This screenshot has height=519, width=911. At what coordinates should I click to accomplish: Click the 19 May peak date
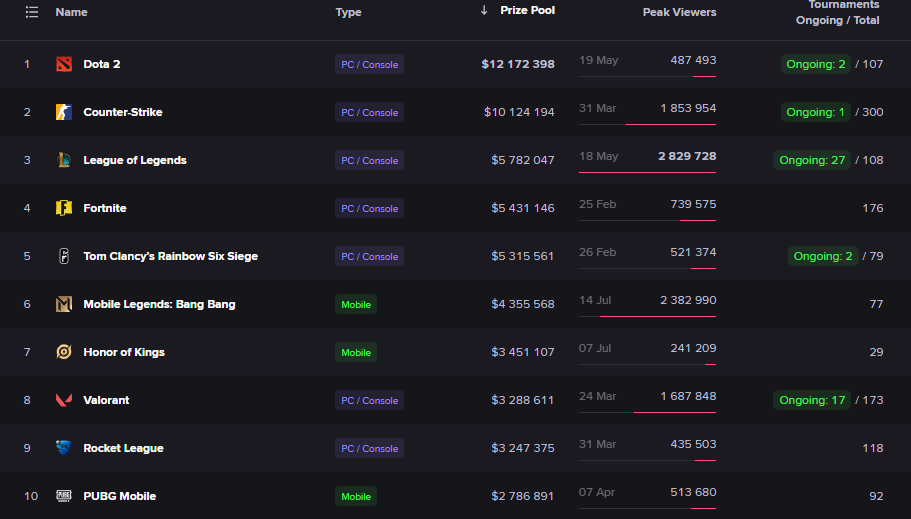(598, 60)
